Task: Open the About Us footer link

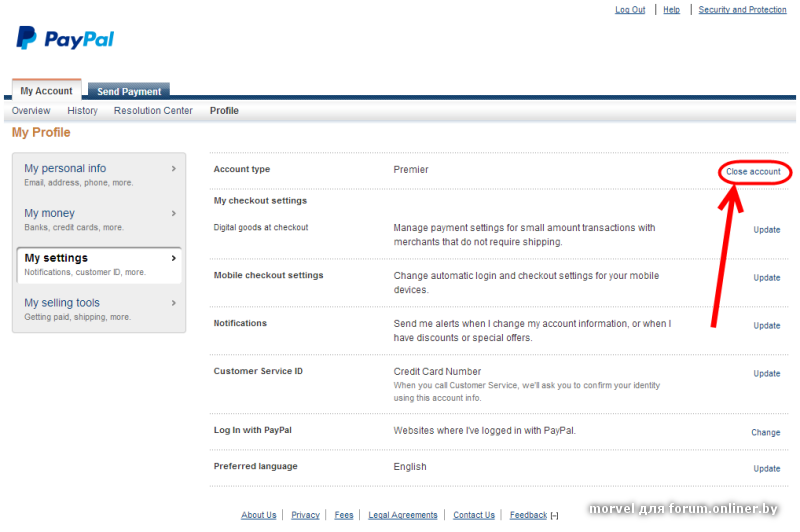Action: coord(259,515)
